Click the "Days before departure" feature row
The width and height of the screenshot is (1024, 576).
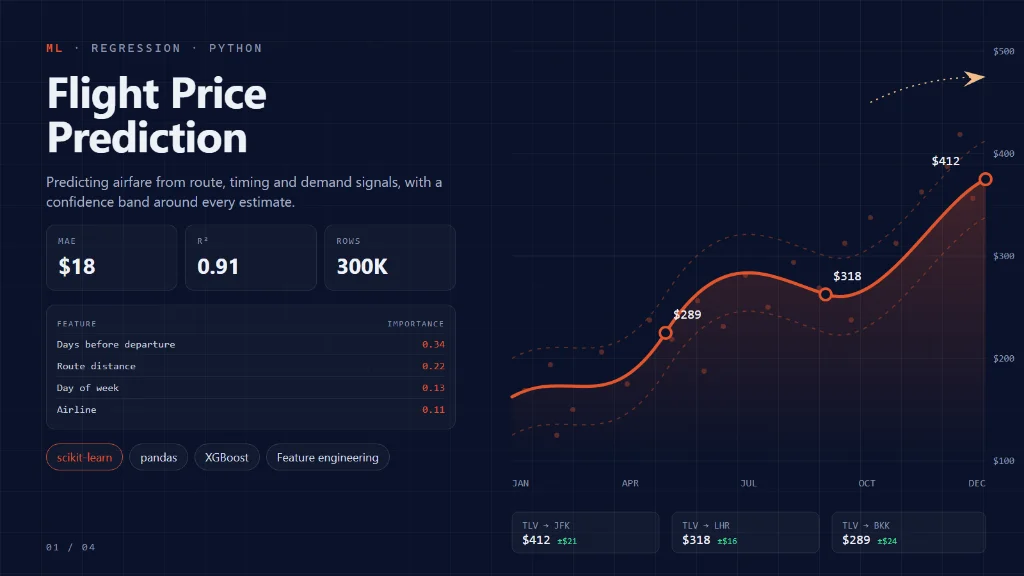(x=251, y=344)
